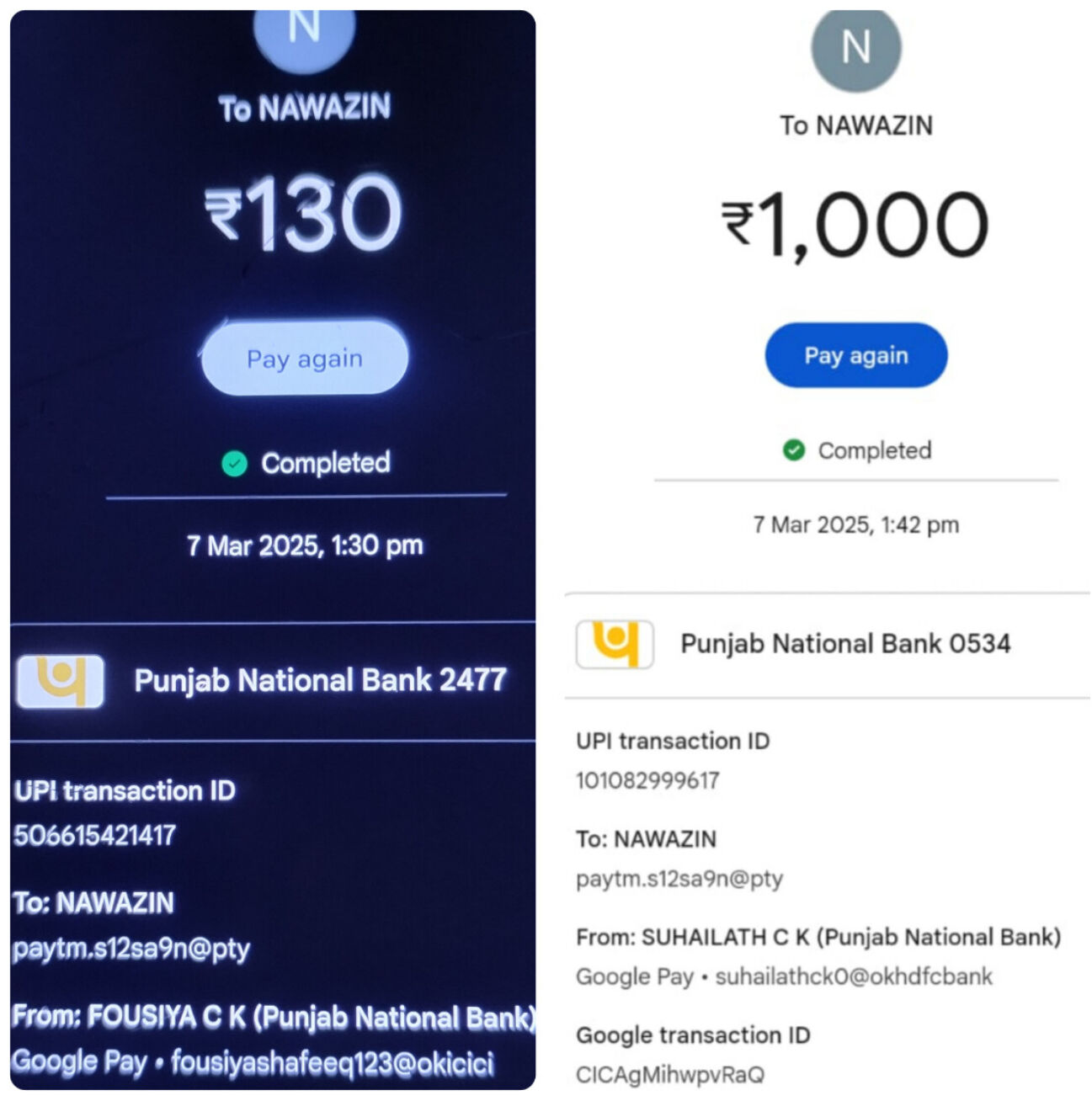
Task: Open Punjab National Bank 2477 account row
Action: [x=273, y=681]
